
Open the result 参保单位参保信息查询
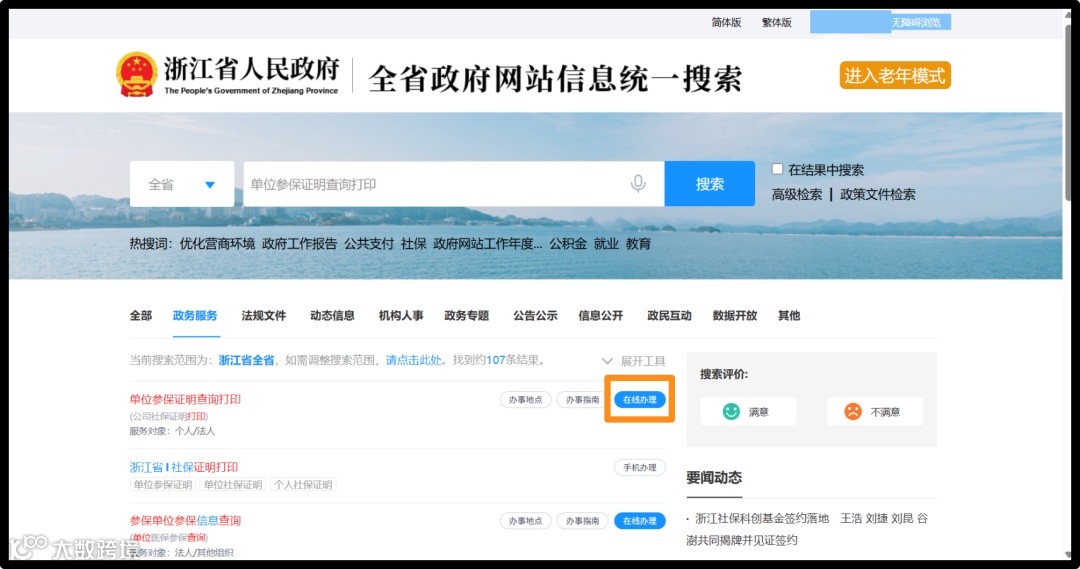(x=185, y=520)
